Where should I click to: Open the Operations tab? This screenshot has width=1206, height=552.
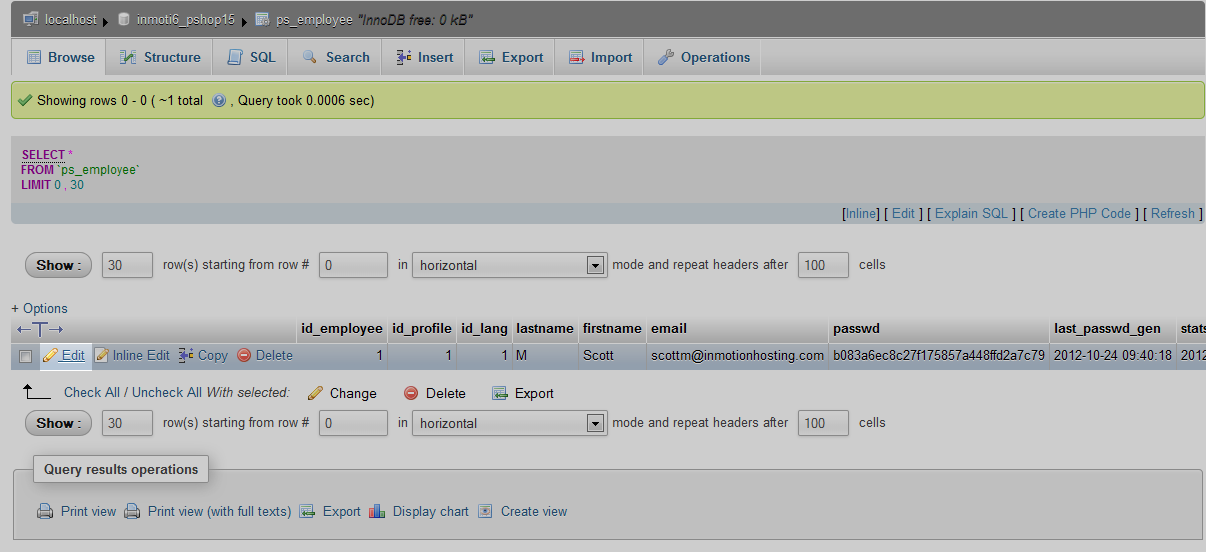click(x=703, y=58)
